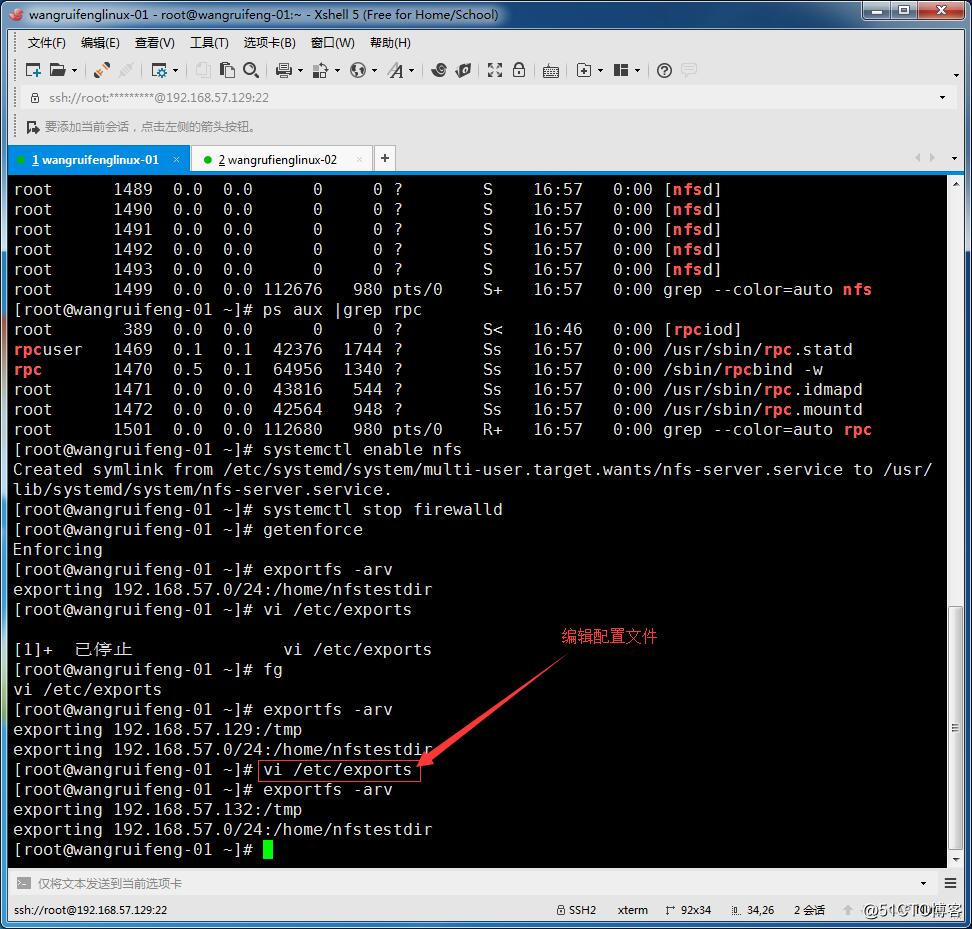Screen dimensions: 972x929
Task: Click the New Session toolbar icon
Action: (33, 70)
